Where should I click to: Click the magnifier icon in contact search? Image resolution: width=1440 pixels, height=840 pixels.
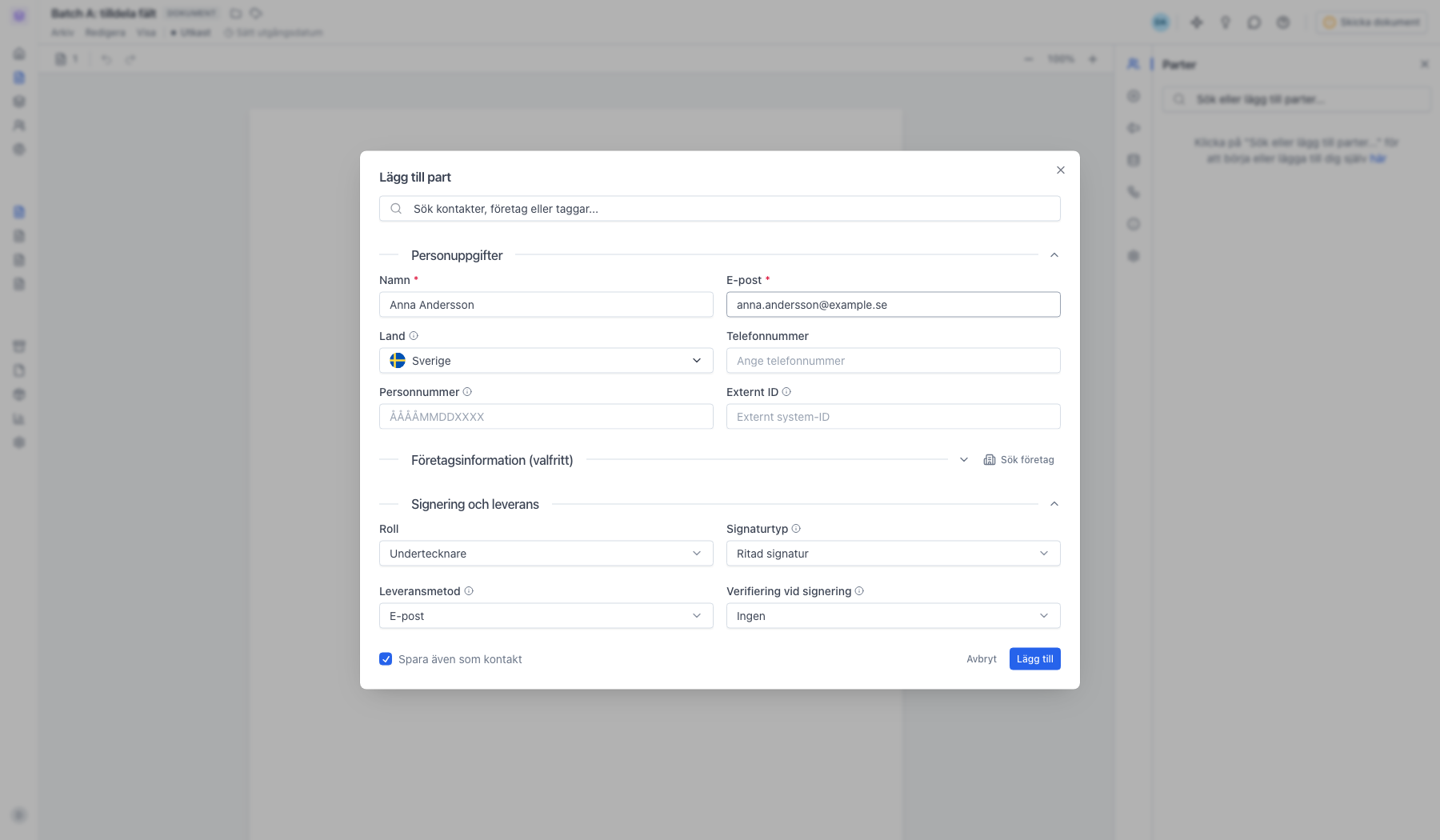coord(396,209)
